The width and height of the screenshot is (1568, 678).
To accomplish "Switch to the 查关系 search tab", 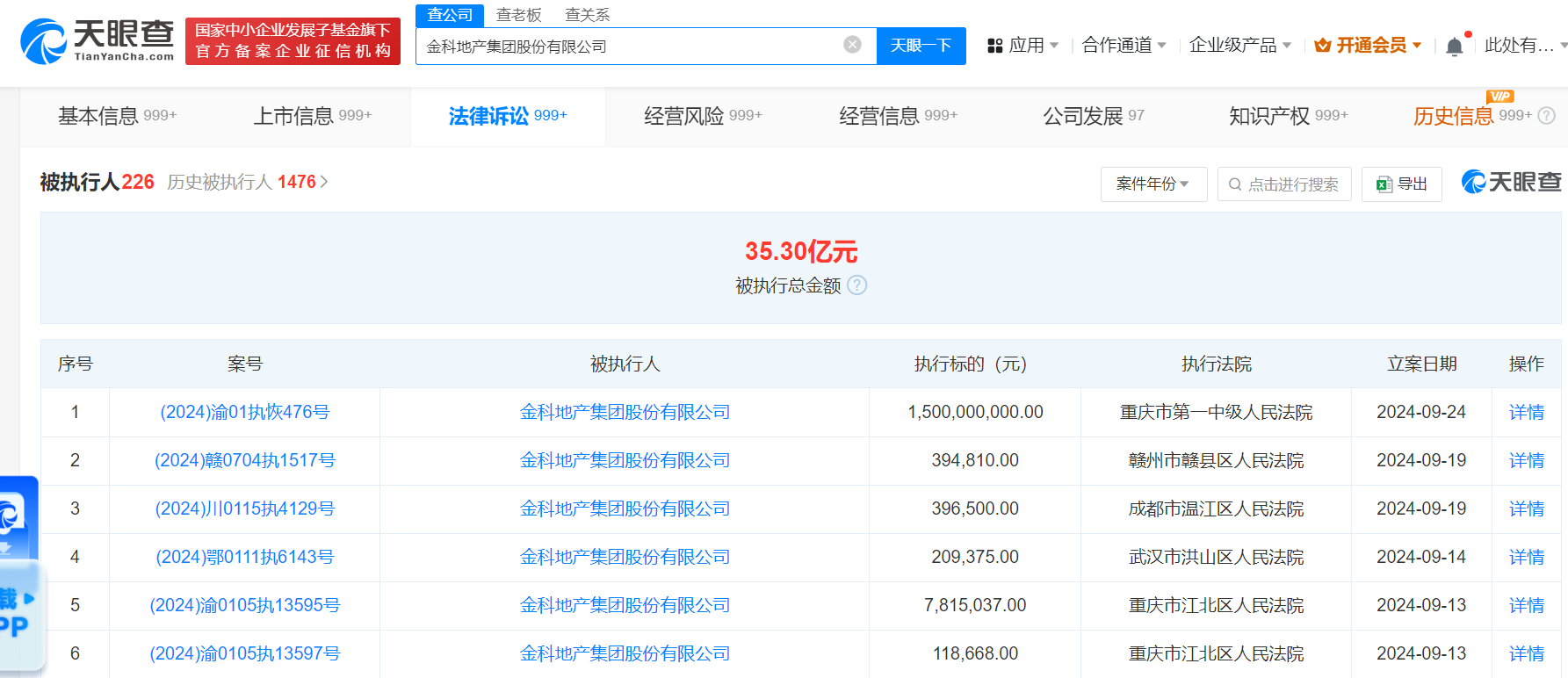I will 587,15.
